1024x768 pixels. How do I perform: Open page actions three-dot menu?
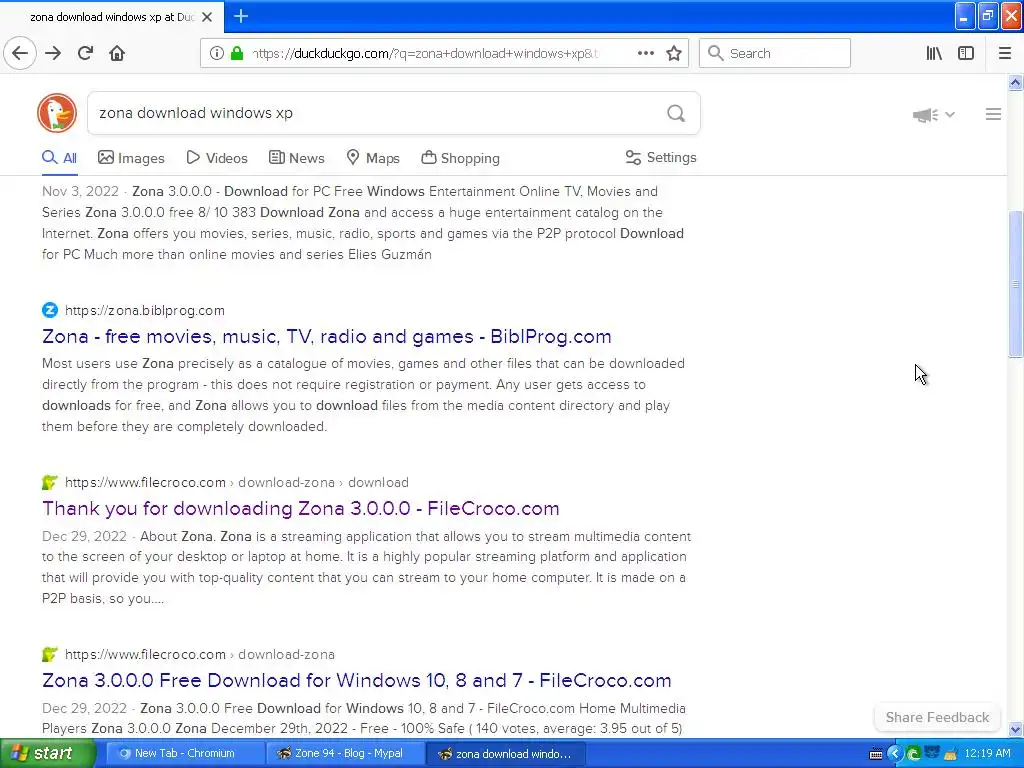(x=645, y=53)
